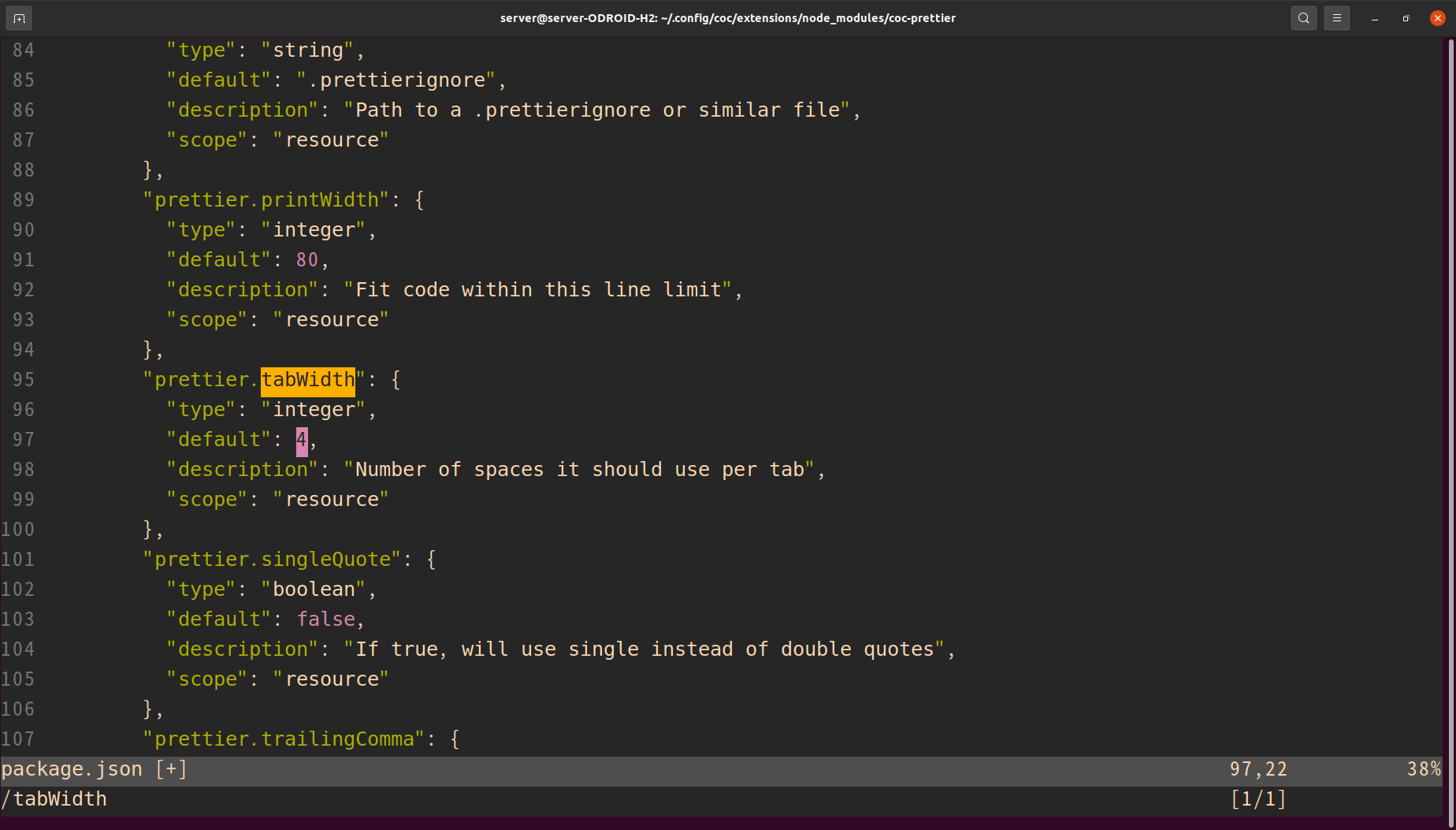1456x830 pixels.
Task: Click the highlighted tabWidth search match
Action: 308,380
